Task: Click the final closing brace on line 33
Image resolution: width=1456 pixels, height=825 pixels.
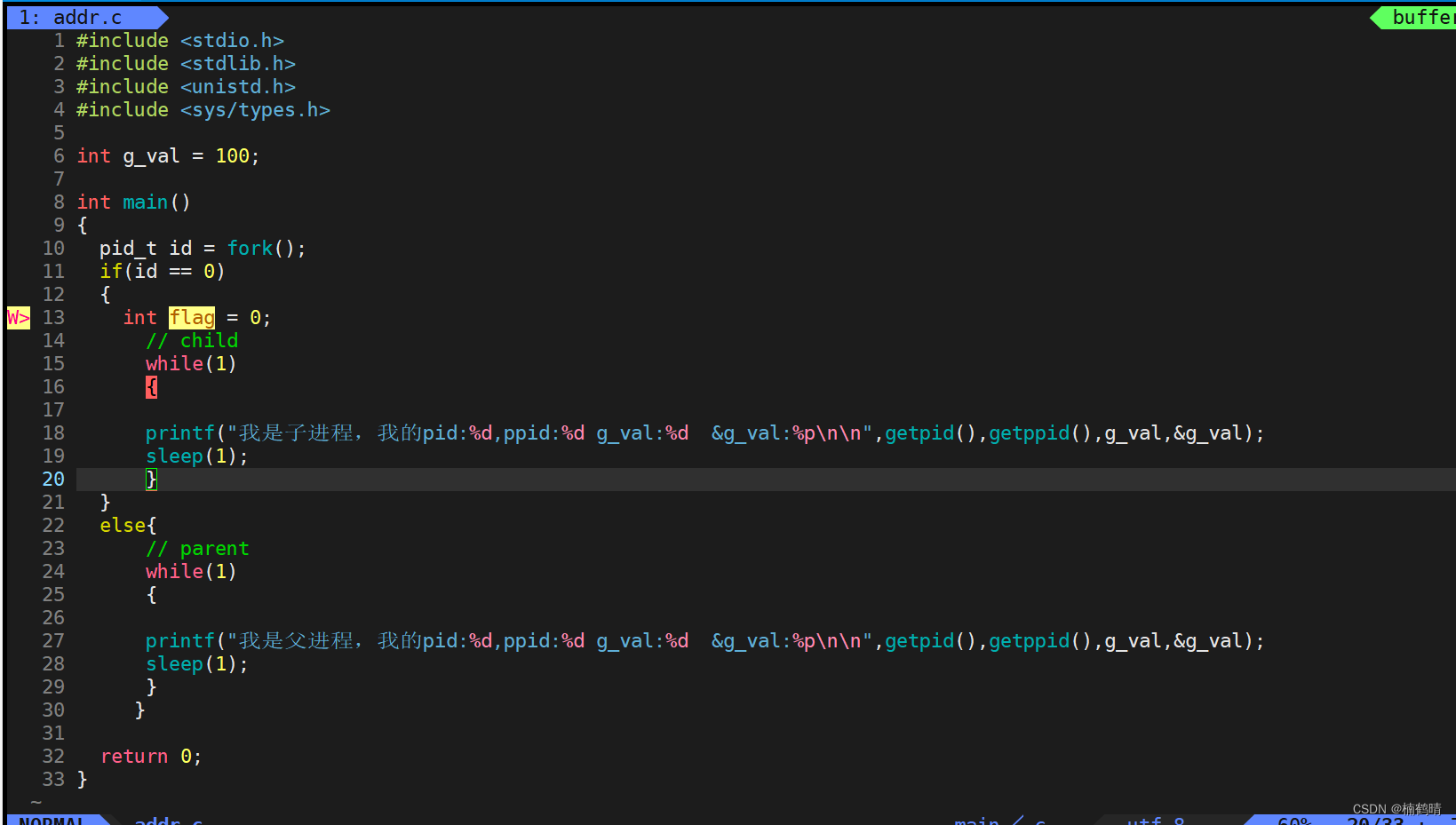Action: tap(82, 779)
